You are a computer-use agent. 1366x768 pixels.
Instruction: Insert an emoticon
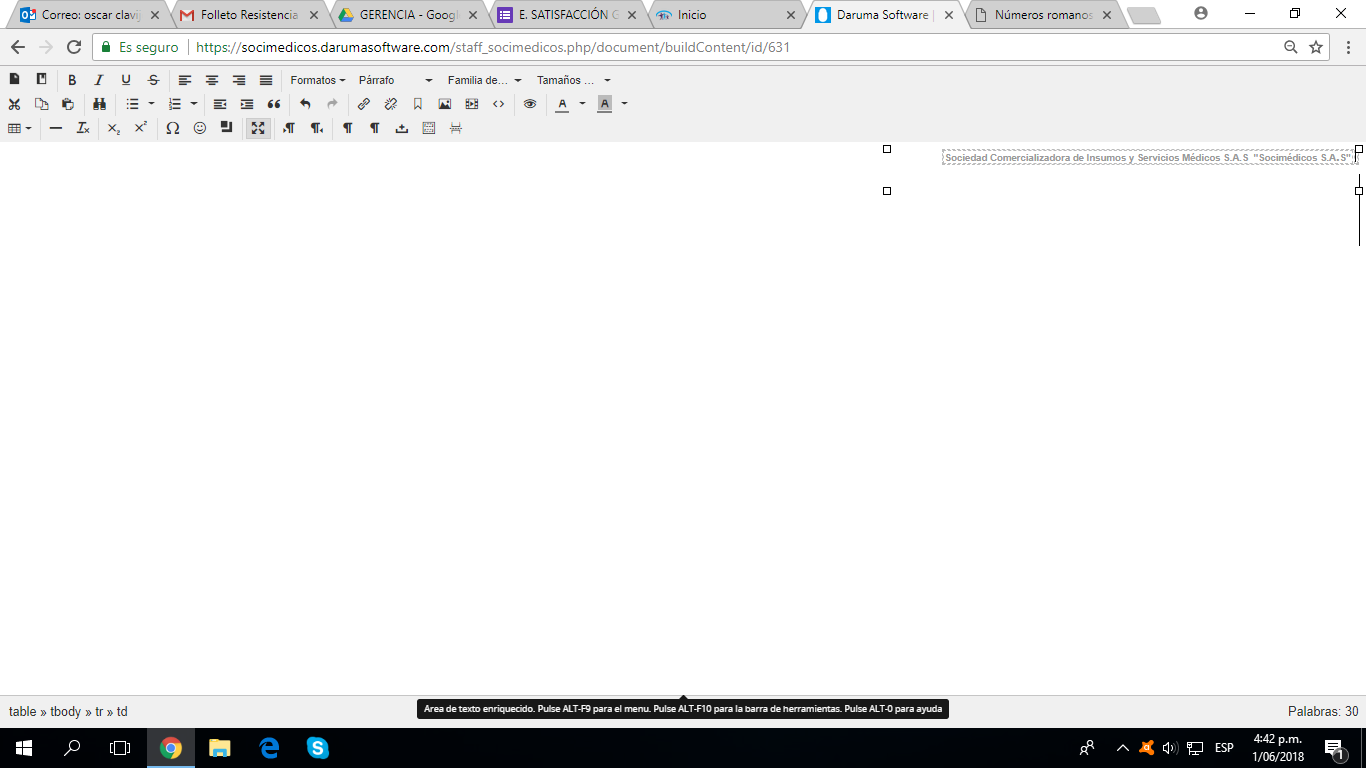tap(200, 128)
